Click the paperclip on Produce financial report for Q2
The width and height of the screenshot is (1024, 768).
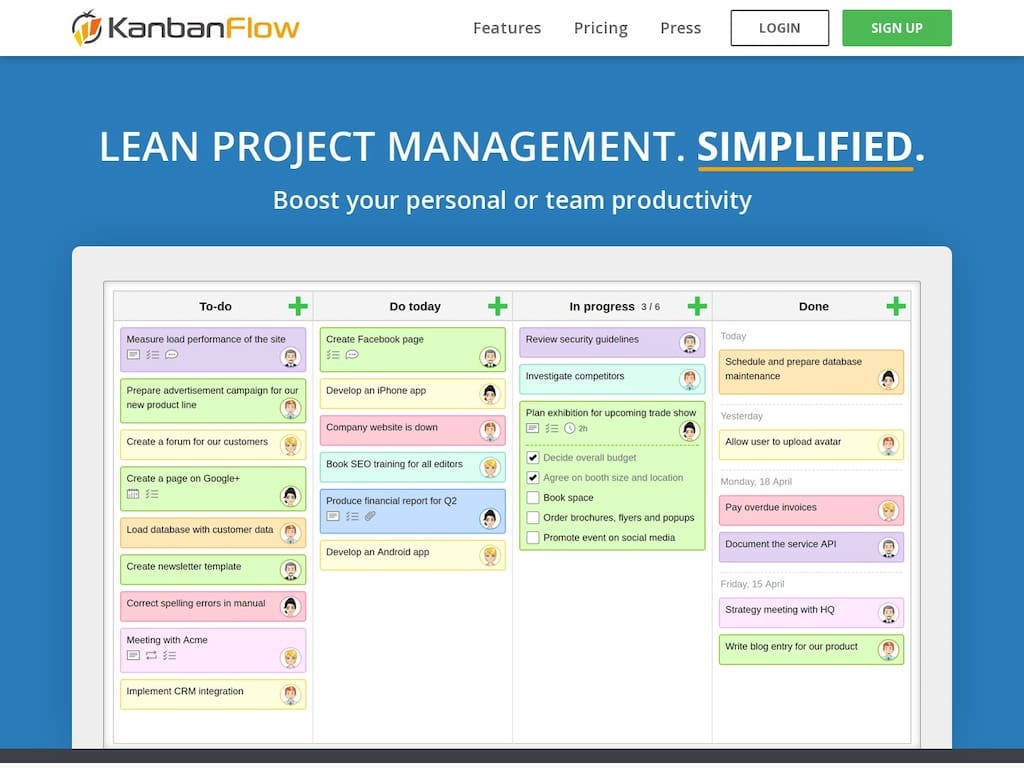(369, 517)
